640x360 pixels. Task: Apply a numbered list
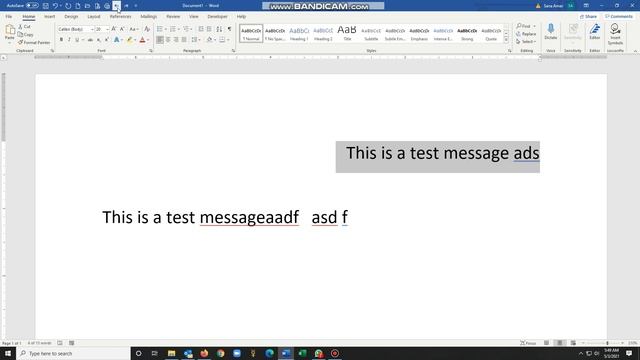(x=173, y=29)
